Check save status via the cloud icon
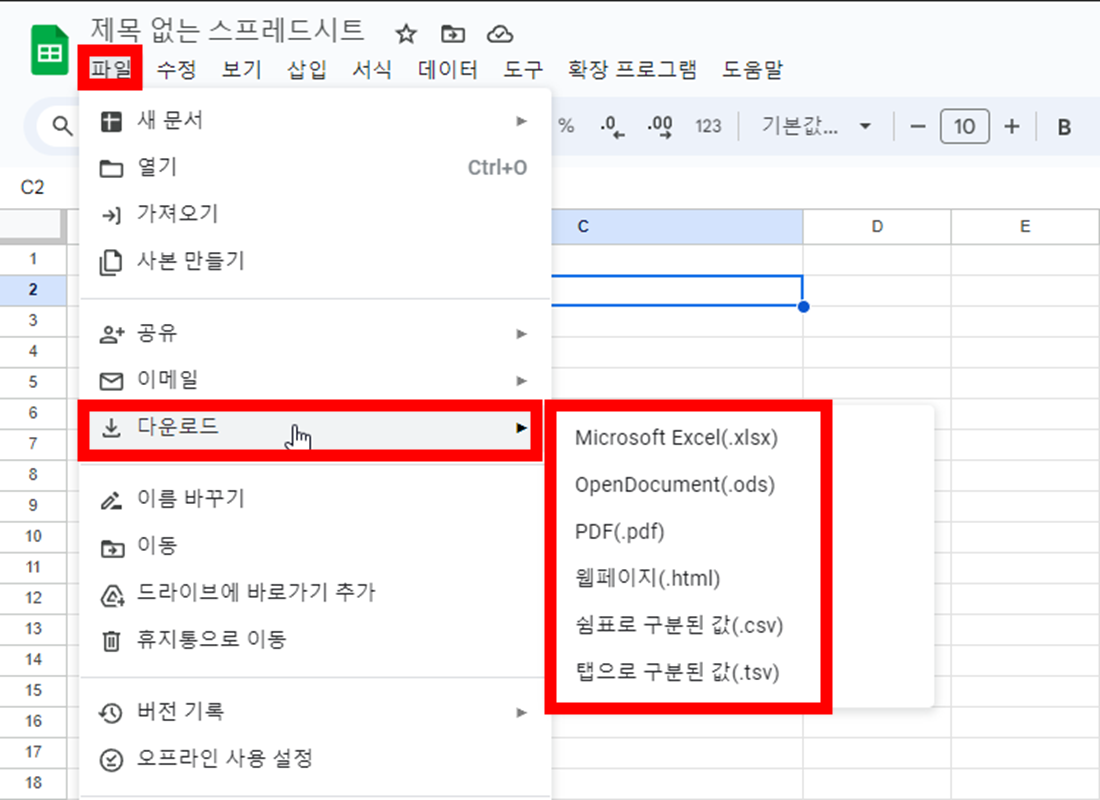 pyautogui.click(x=500, y=33)
